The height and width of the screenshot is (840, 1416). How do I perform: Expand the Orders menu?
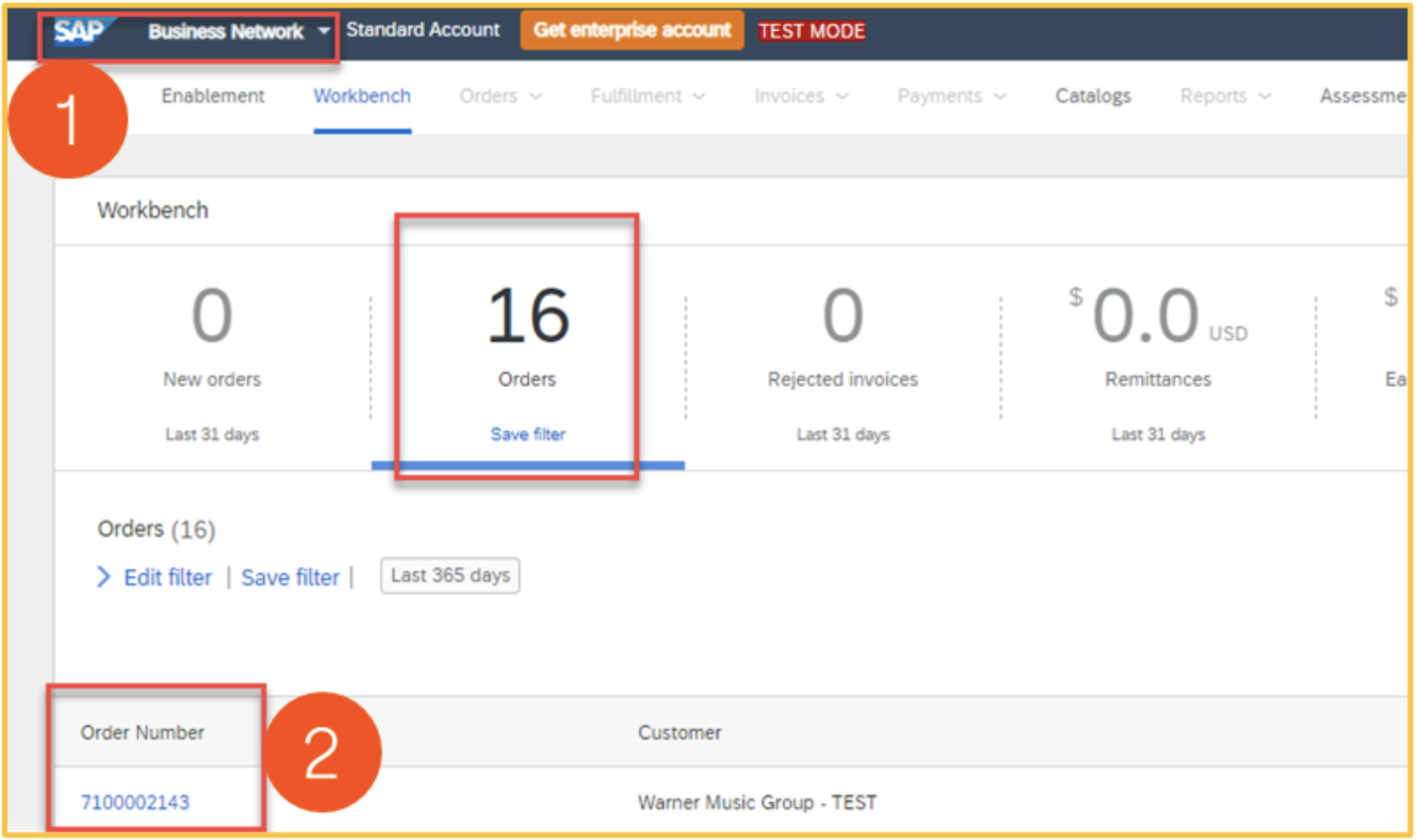(500, 96)
